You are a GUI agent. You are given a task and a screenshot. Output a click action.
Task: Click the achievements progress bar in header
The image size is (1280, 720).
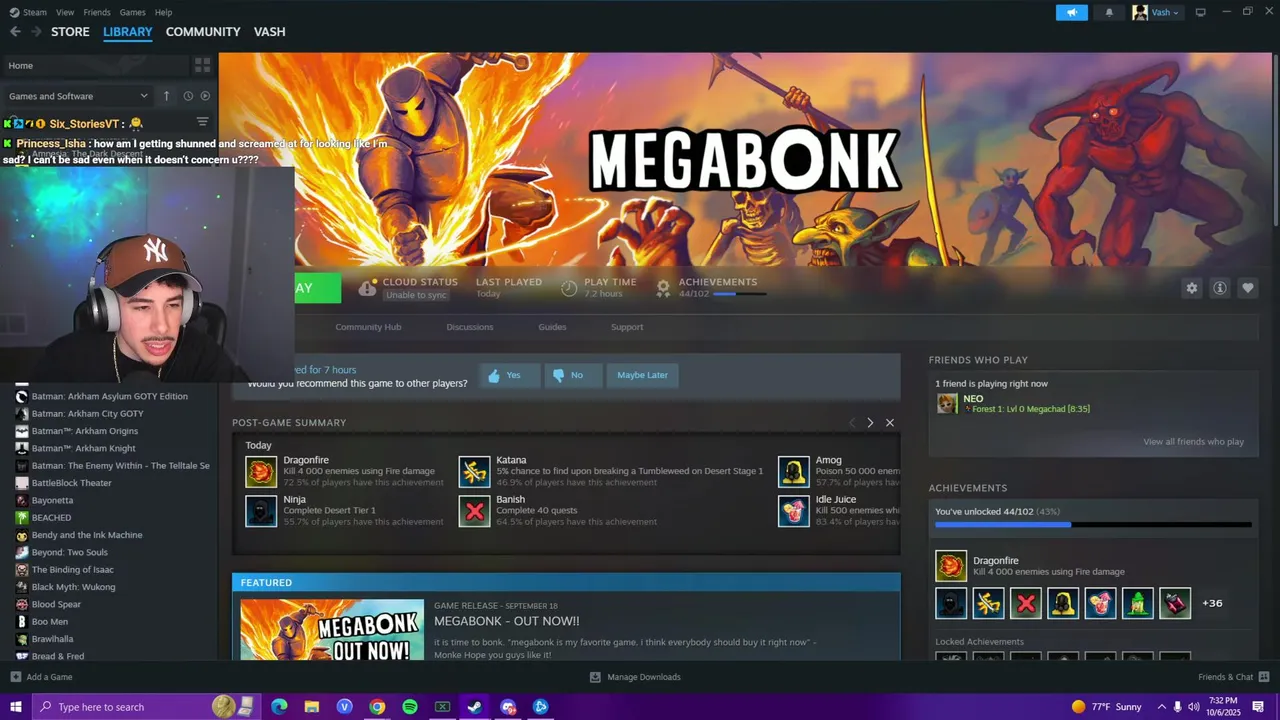click(x=739, y=294)
